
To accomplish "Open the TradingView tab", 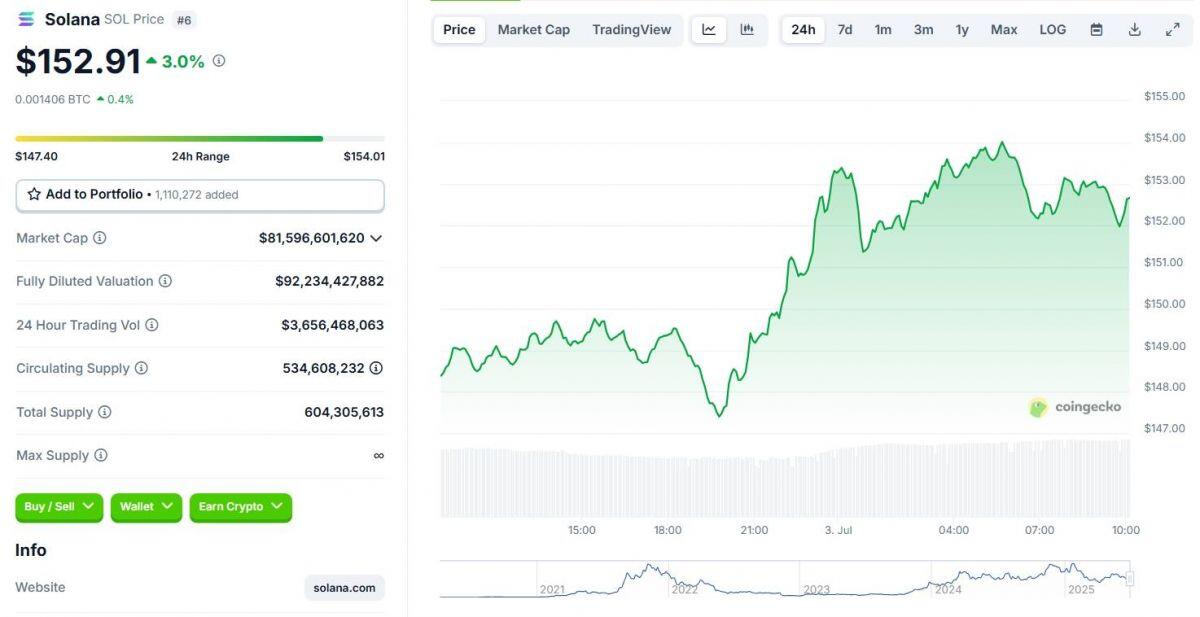I will 631,29.
